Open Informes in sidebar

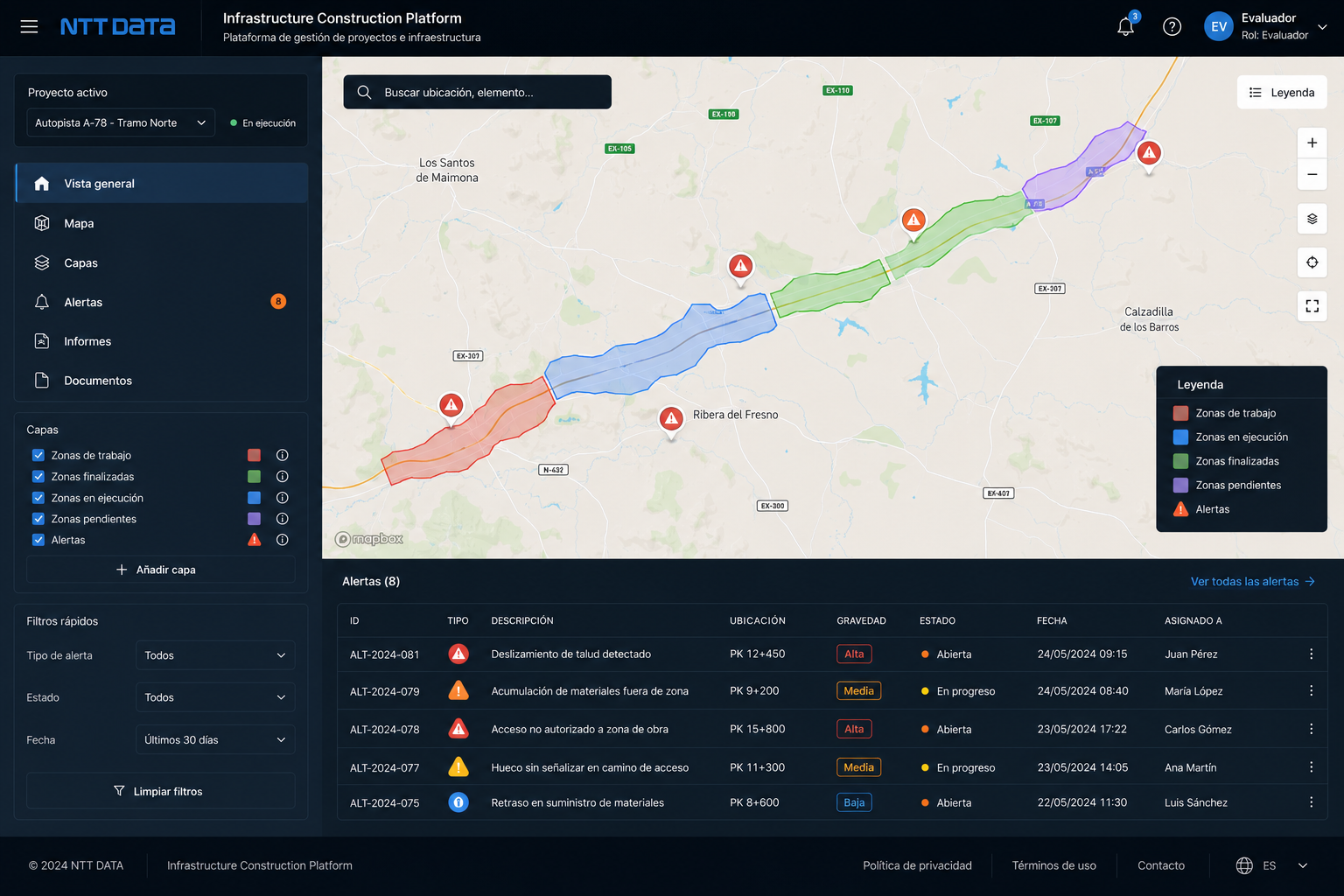(x=162, y=341)
